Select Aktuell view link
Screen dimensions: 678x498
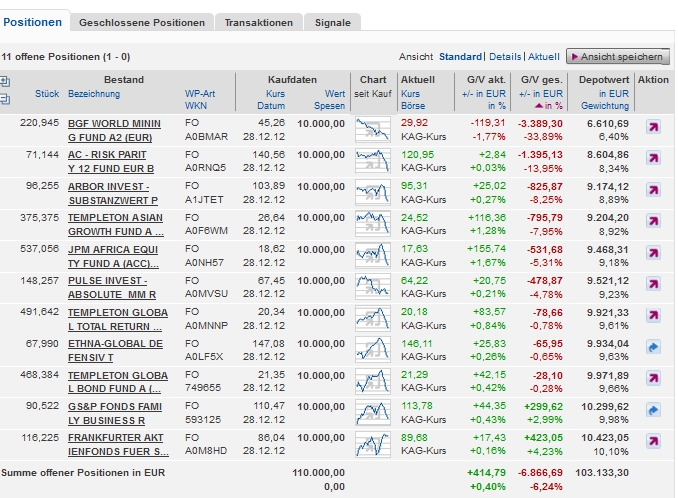point(544,57)
